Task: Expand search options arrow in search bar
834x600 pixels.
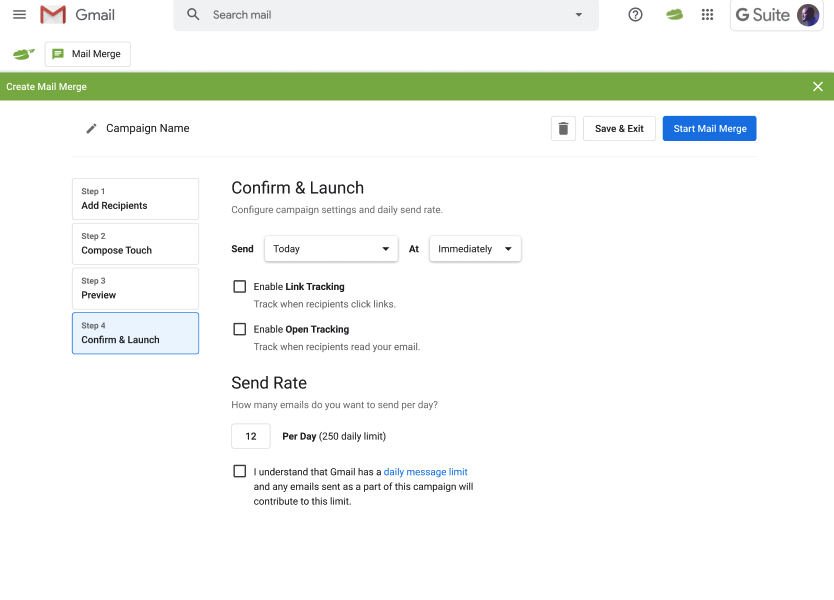Action: [x=578, y=15]
